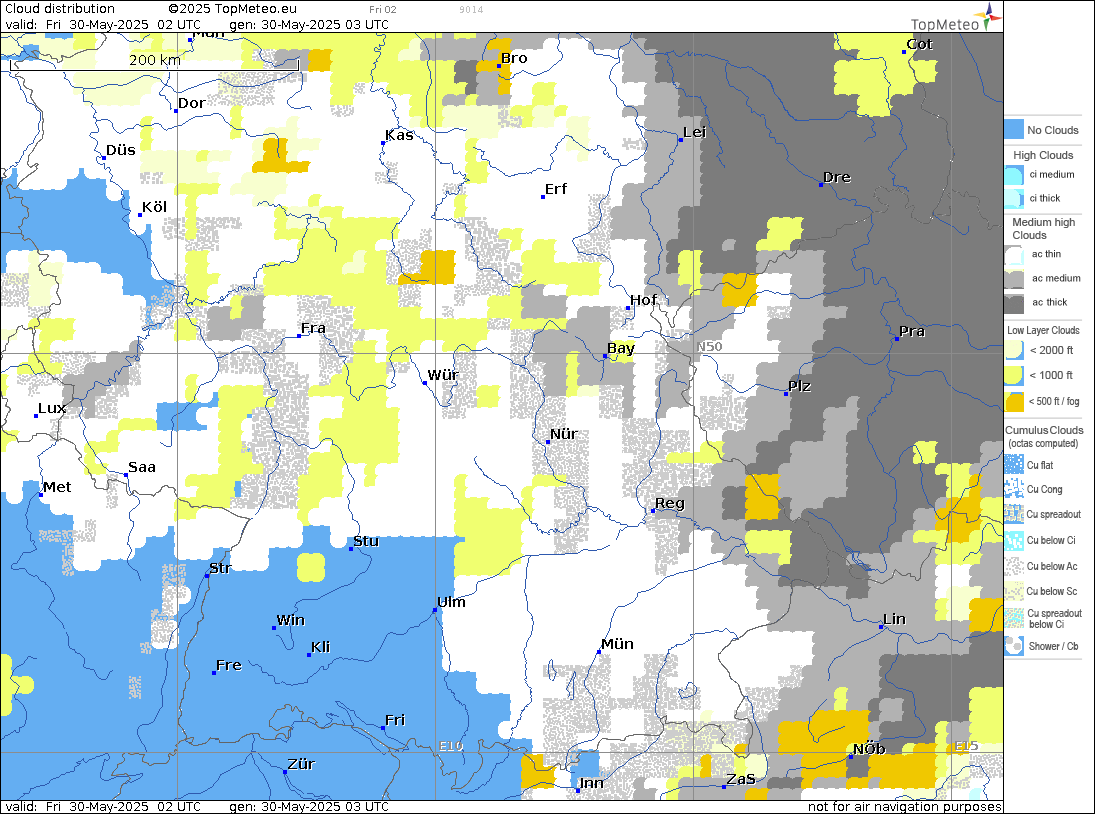
Task: Click the Hof city label
Action: (643, 299)
